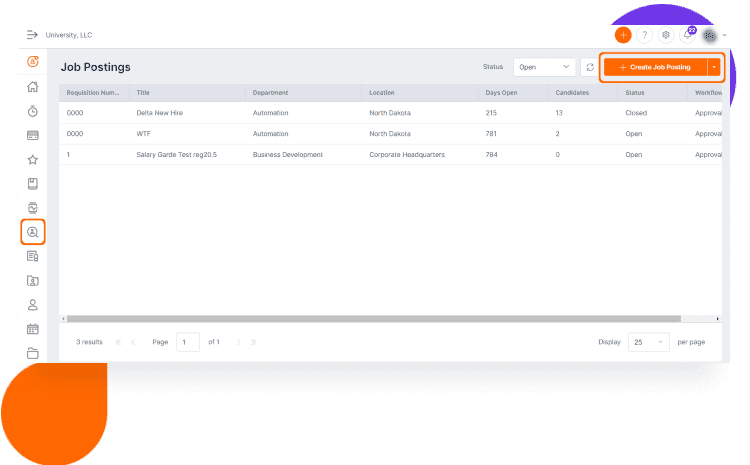750x465 pixels.
Task: Expand the sidebar navigation menu
Action: [x=32, y=35]
